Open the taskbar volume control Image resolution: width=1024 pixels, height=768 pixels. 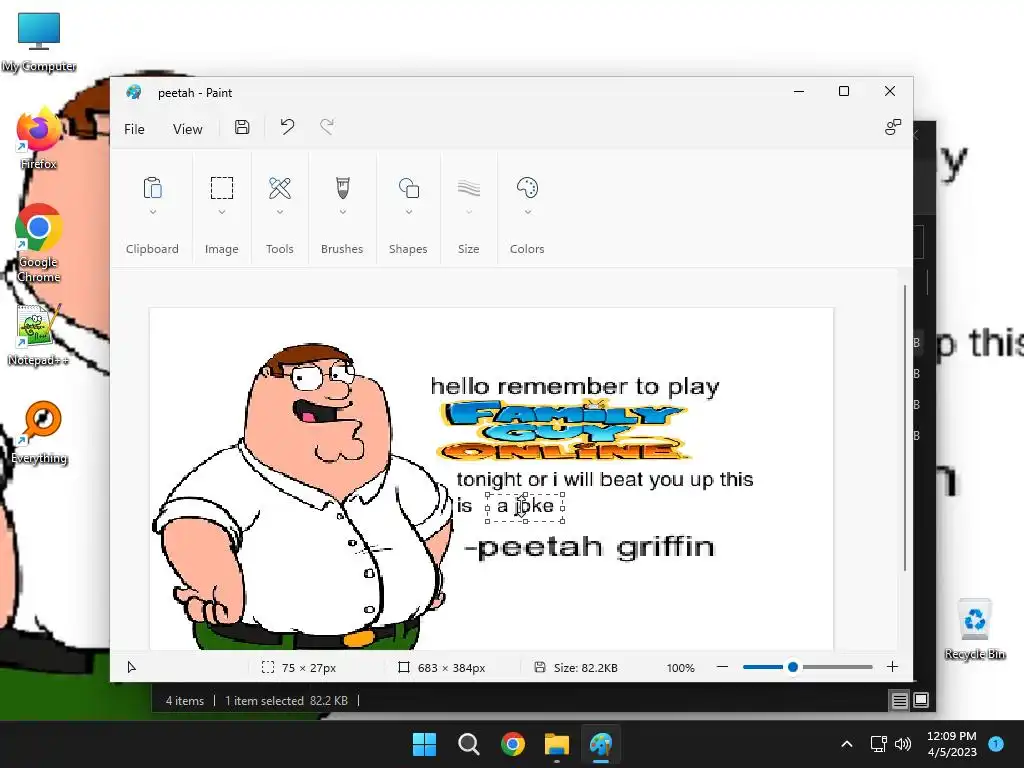(903, 744)
